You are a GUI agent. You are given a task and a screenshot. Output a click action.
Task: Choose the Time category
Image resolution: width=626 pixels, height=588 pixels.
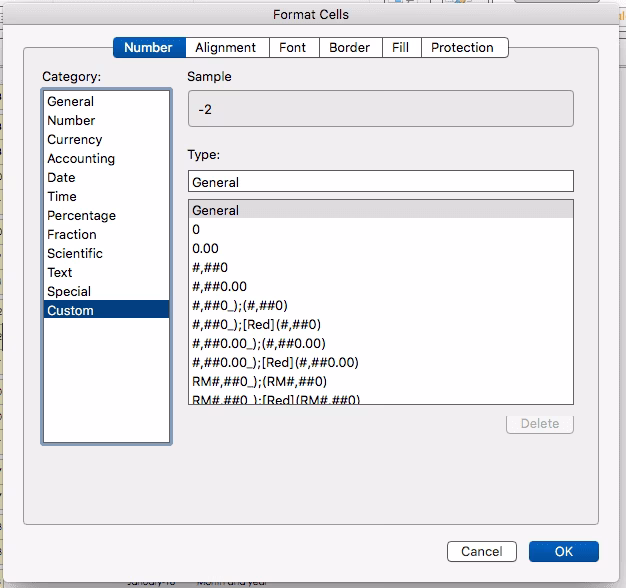pyautogui.click(x=106, y=196)
